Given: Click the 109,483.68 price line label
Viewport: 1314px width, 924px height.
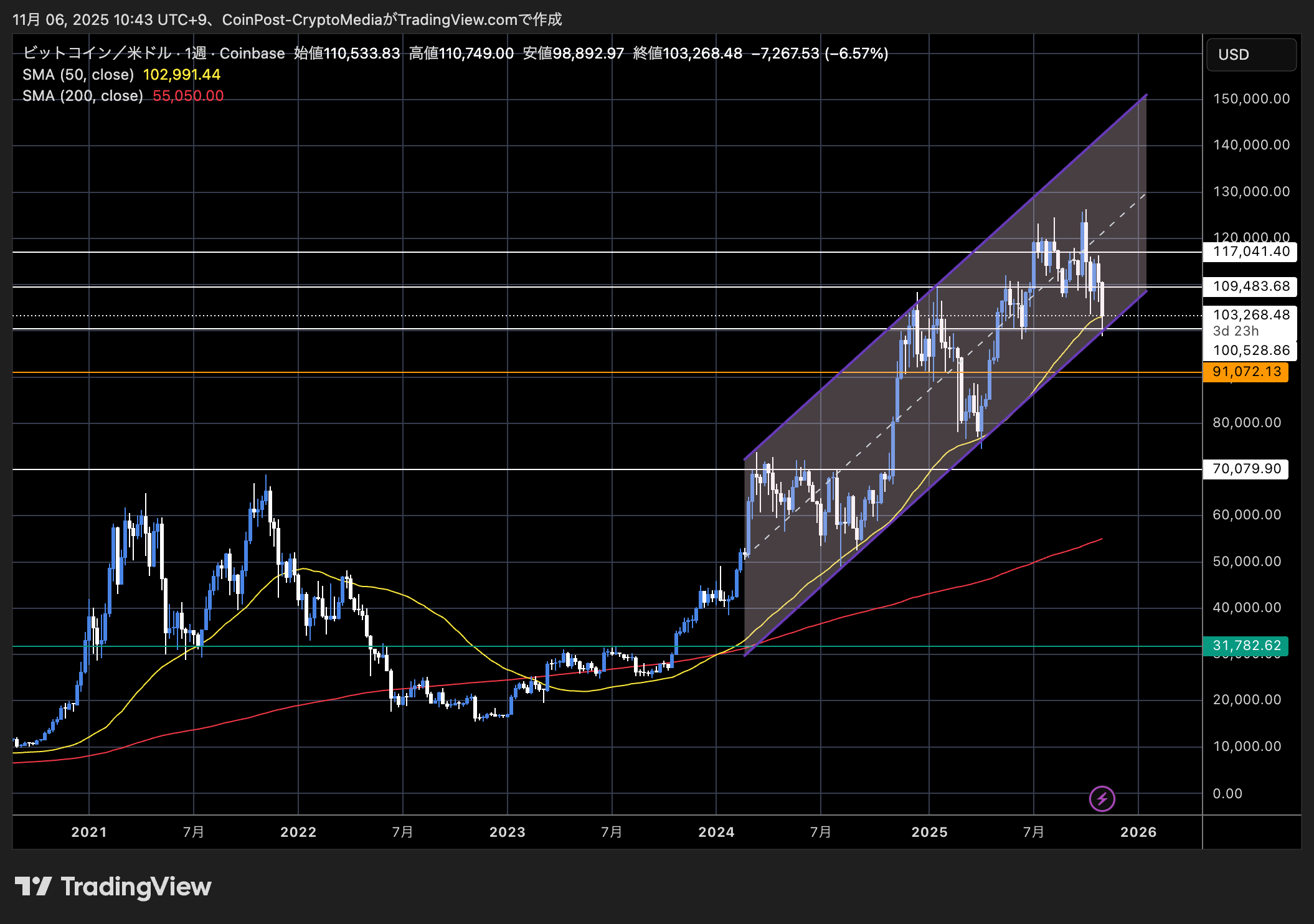Looking at the screenshot, I should point(1250,286).
